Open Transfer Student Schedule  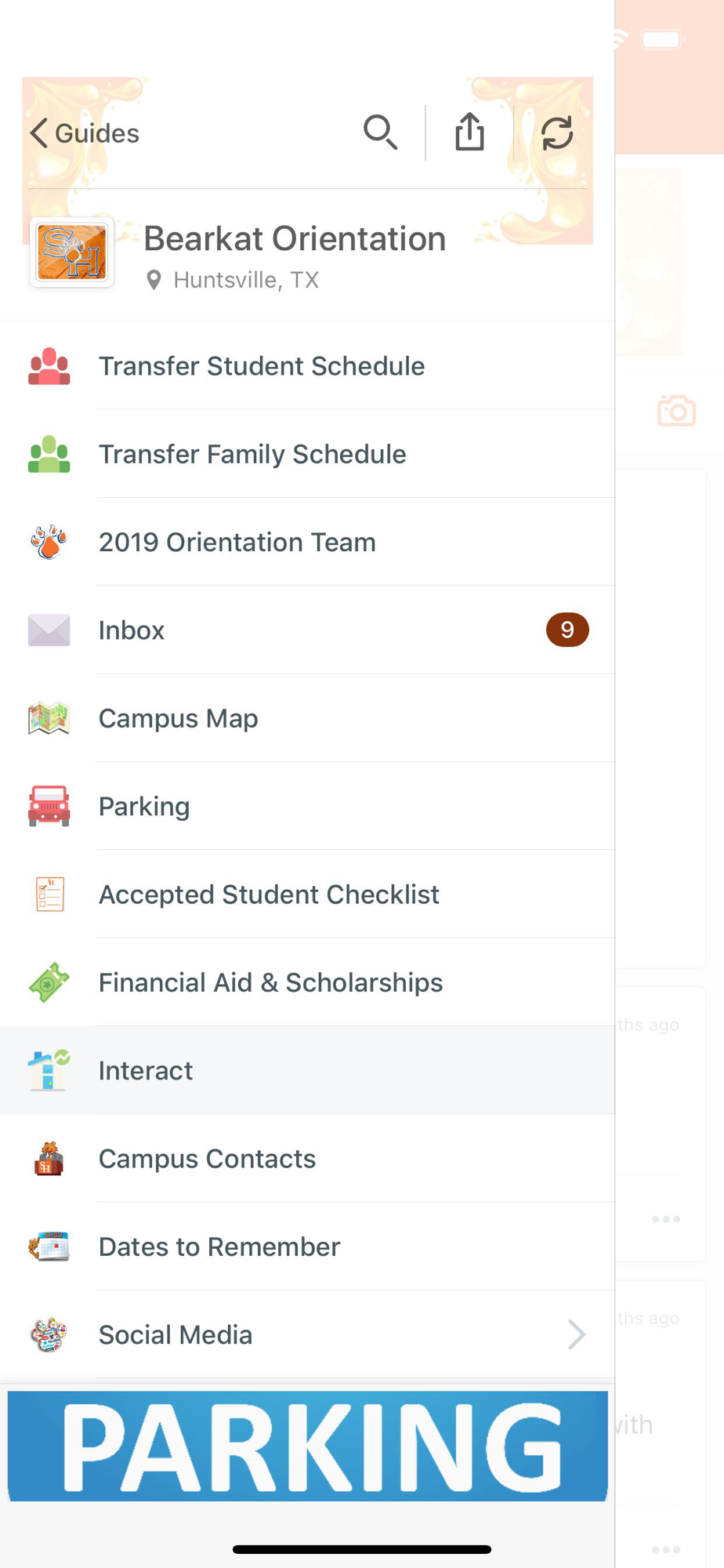262,366
